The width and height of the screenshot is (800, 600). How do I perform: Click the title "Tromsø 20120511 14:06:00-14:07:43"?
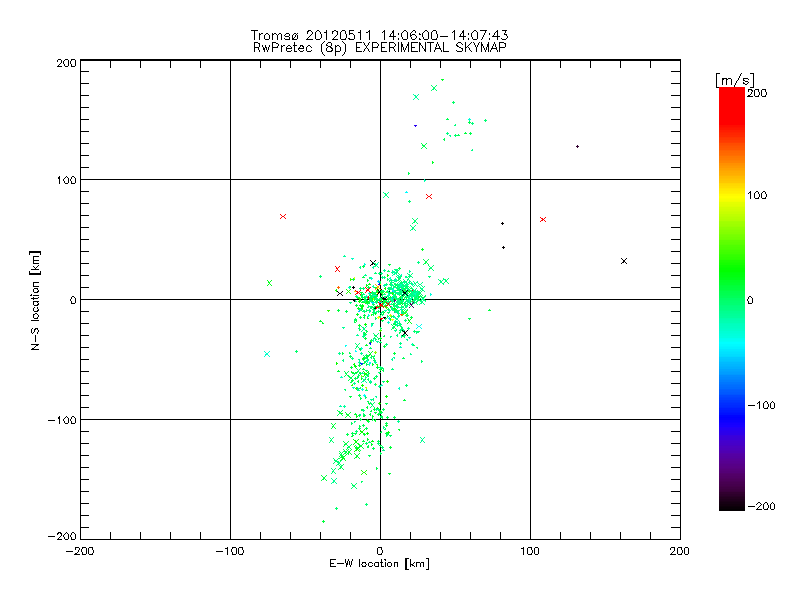click(379, 35)
